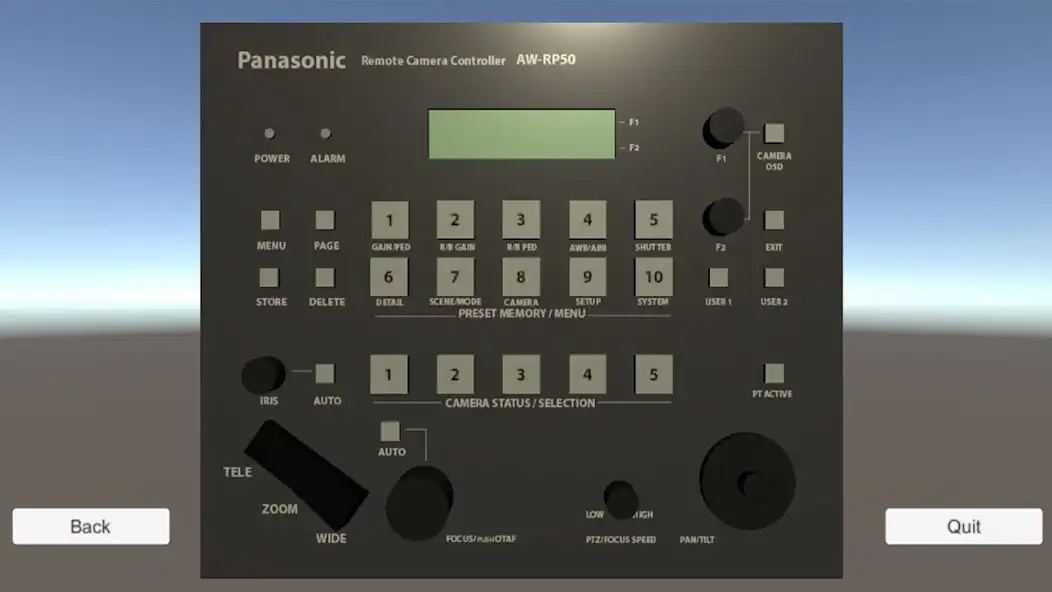Choose camera selection button 1

pos(388,375)
